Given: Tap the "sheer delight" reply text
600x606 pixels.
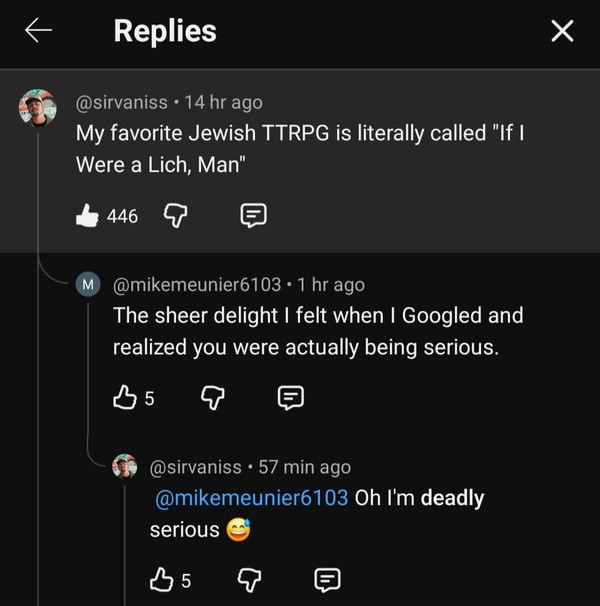Looking at the screenshot, I should tap(318, 331).
